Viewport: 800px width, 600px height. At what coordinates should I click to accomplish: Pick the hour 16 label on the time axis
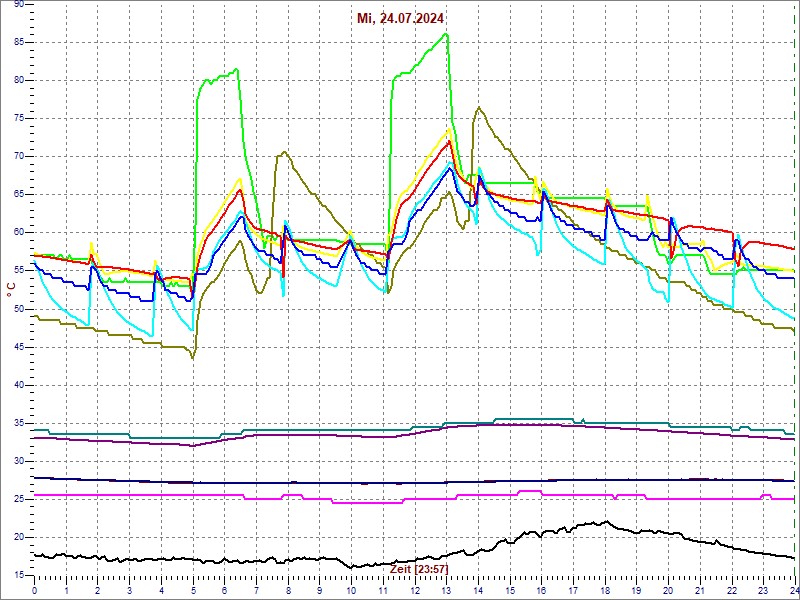pyautogui.click(x=541, y=589)
